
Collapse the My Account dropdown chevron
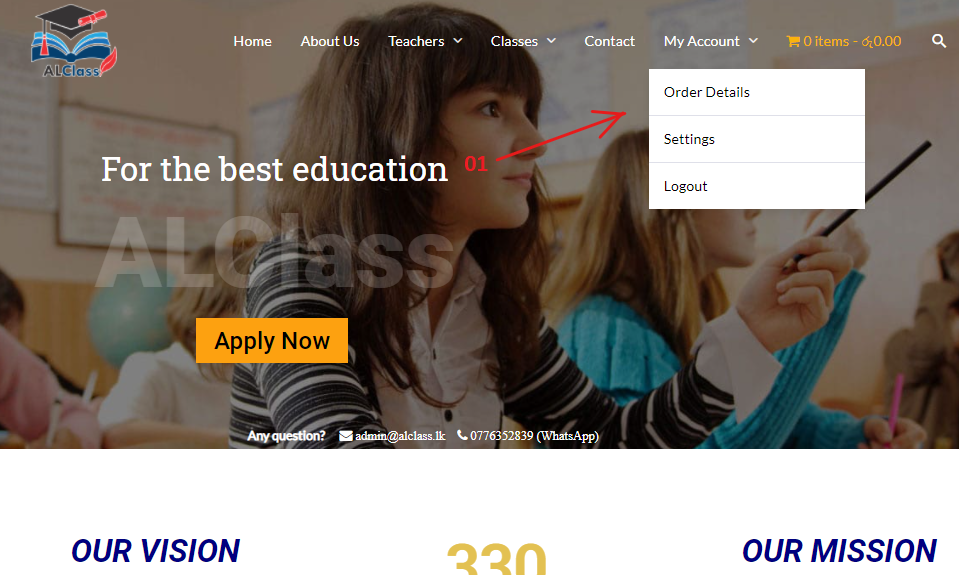pyautogui.click(x=754, y=41)
